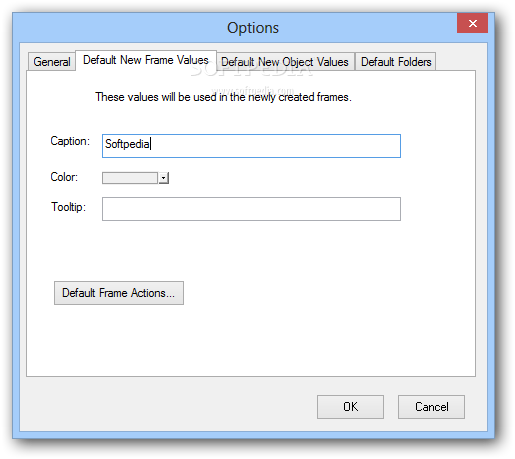This screenshot has height=459, width=515.
Task: Select the Default New Frame Values tab
Action: (x=146, y=60)
